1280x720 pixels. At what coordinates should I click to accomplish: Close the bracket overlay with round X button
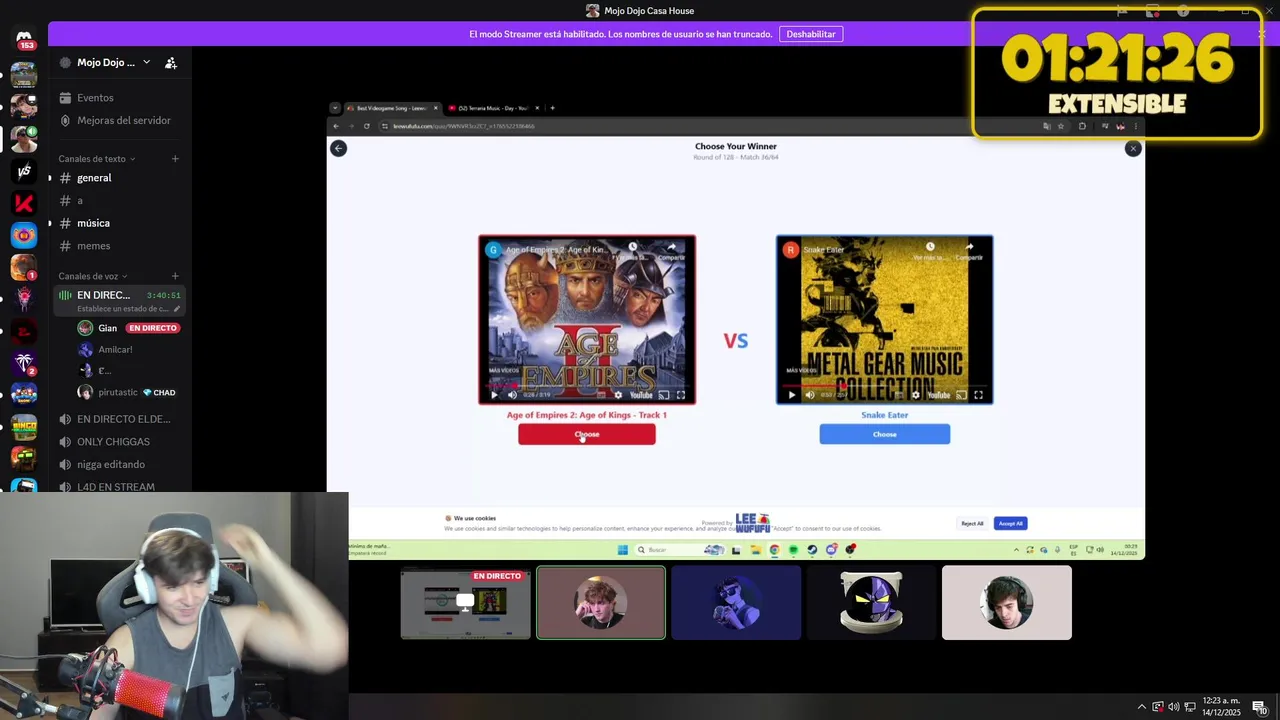1132,148
